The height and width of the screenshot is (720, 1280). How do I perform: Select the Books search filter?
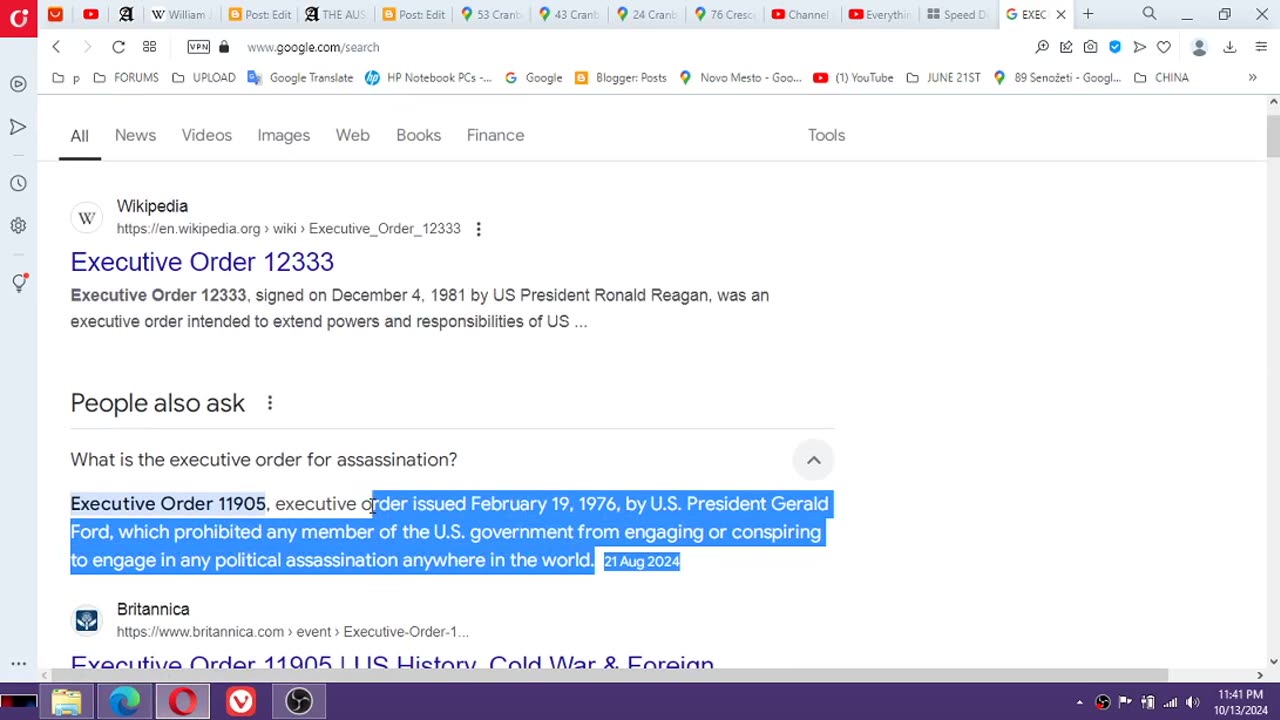click(418, 135)
